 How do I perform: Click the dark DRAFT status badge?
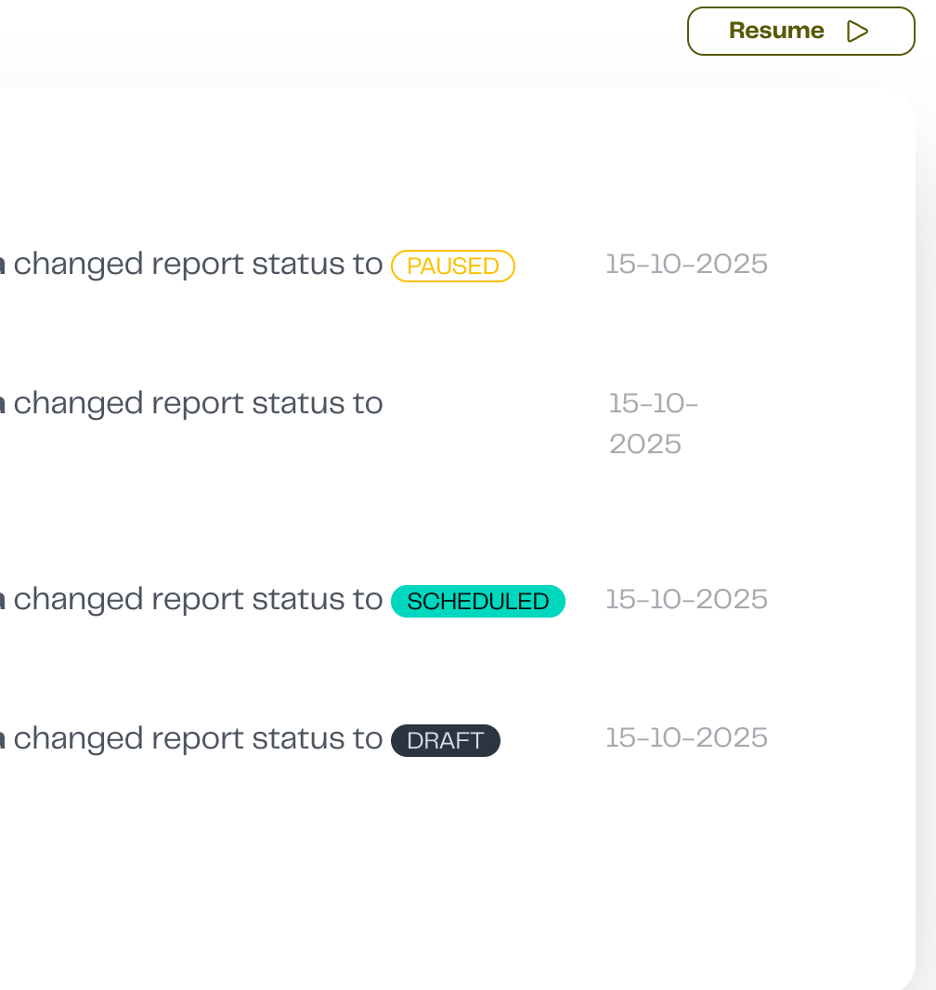tap(445, 741)
